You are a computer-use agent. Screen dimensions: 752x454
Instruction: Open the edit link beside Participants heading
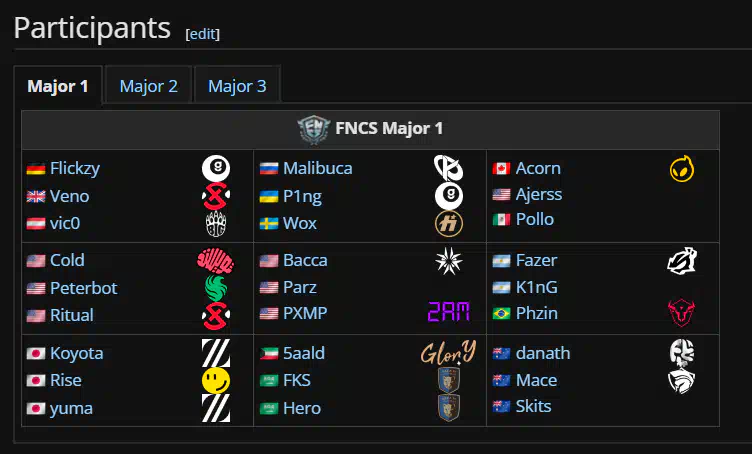click(203, 34)
